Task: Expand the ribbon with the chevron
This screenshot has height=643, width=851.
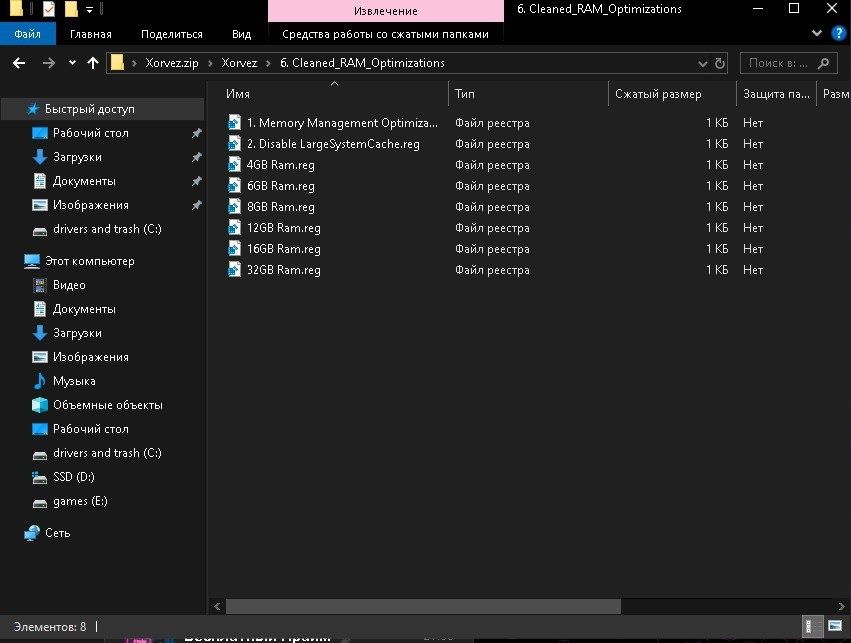Action: pyautogui.click(x=817, y=33)
